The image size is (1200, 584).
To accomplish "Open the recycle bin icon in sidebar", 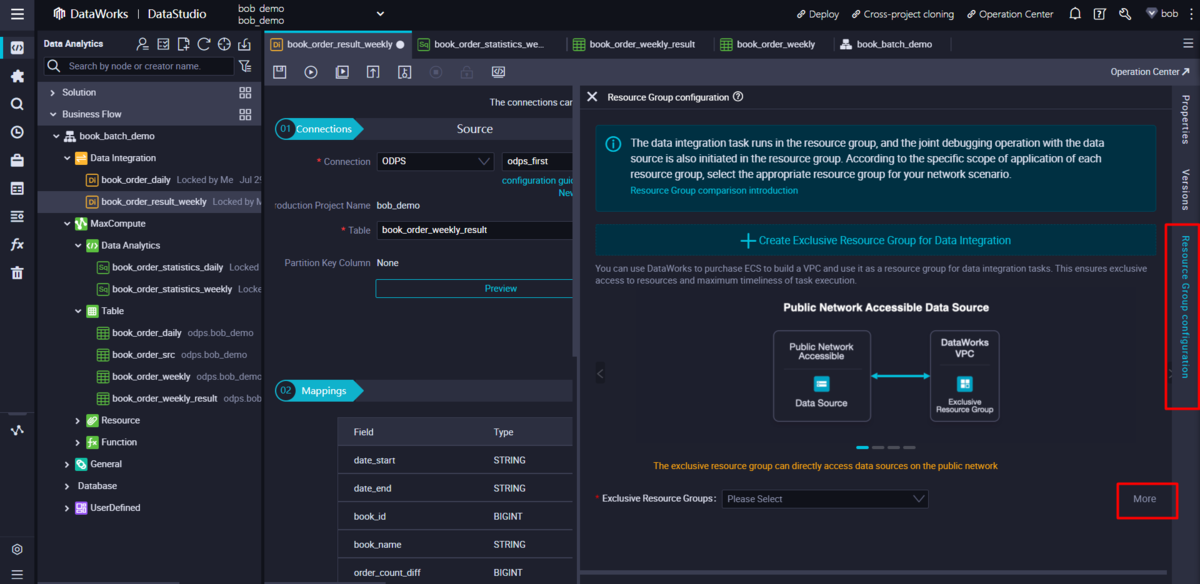I will click(x=17, y=272).
